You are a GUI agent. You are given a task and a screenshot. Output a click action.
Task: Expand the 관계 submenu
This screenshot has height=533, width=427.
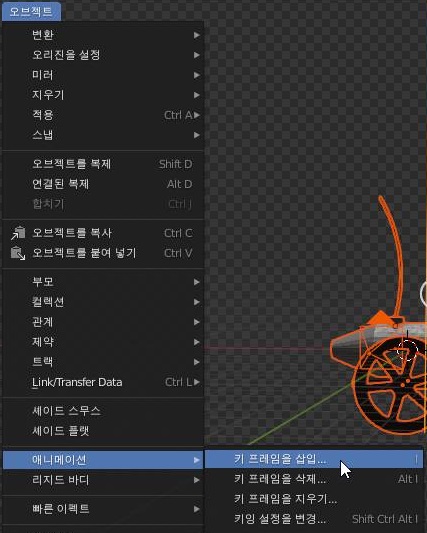pyautogui.click(x=103, y=322)
